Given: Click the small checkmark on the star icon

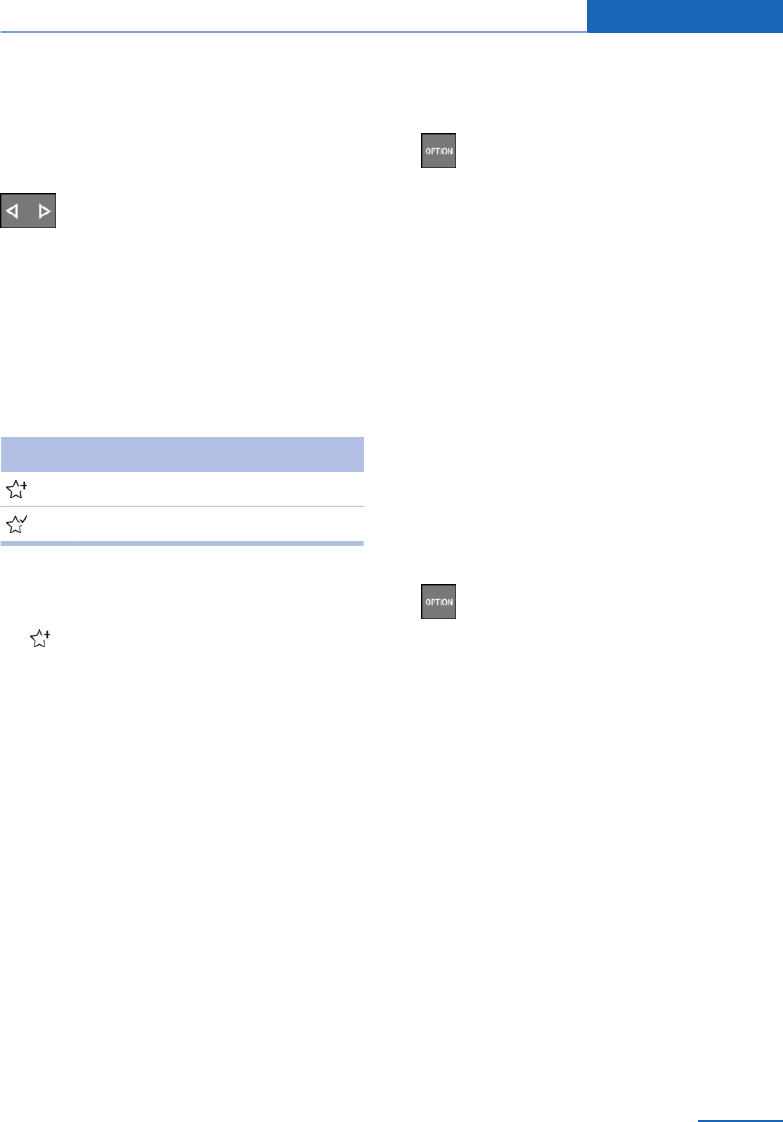Looking at the screenshot, I should click(22, 520).
